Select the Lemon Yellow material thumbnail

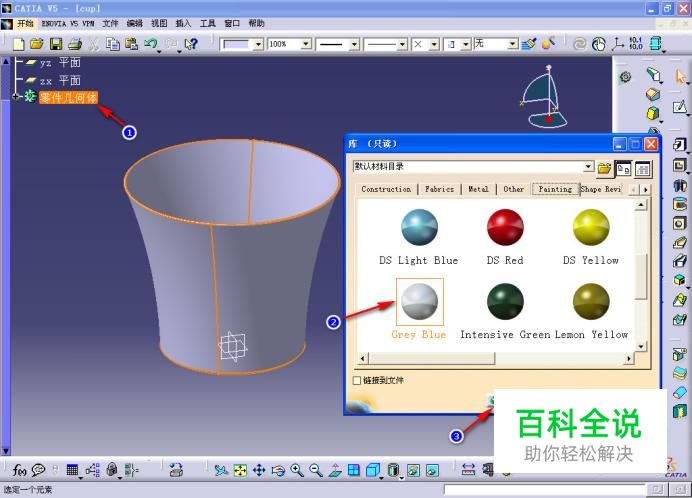click(591, 302)
